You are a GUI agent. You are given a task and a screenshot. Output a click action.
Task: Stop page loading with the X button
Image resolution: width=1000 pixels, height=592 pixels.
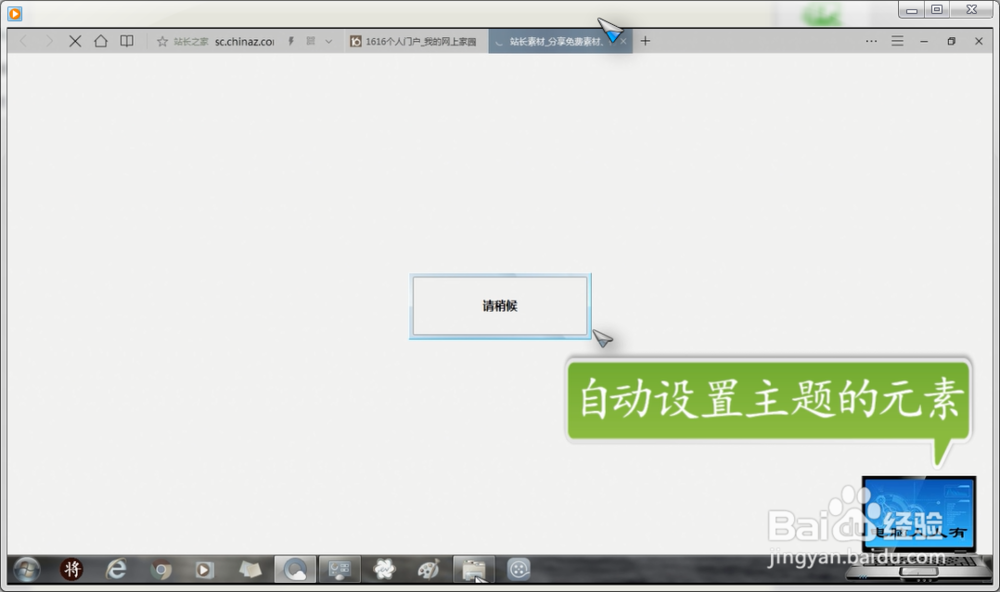click(75, 41)
